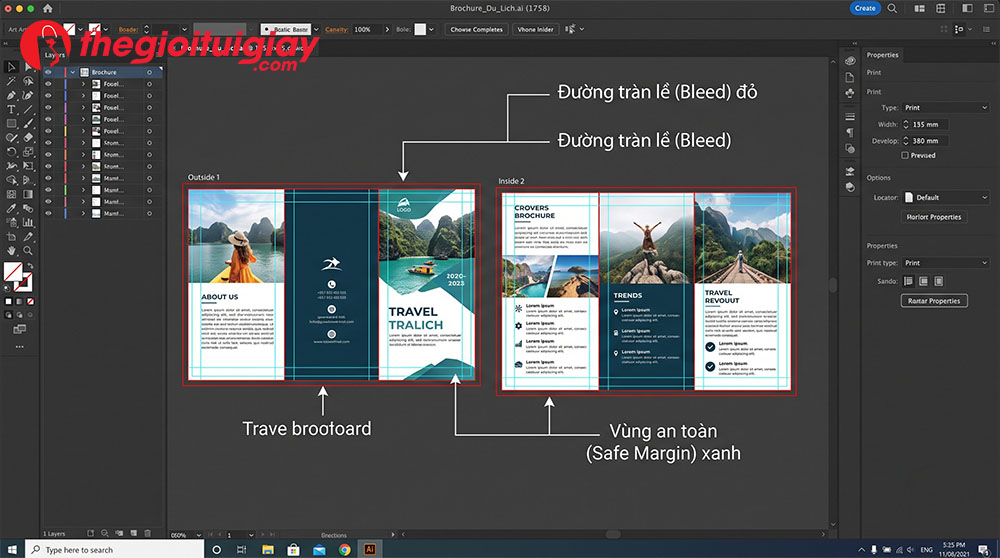Select the Type tool
Viewport: 1000px width, 558px height.
11,110
